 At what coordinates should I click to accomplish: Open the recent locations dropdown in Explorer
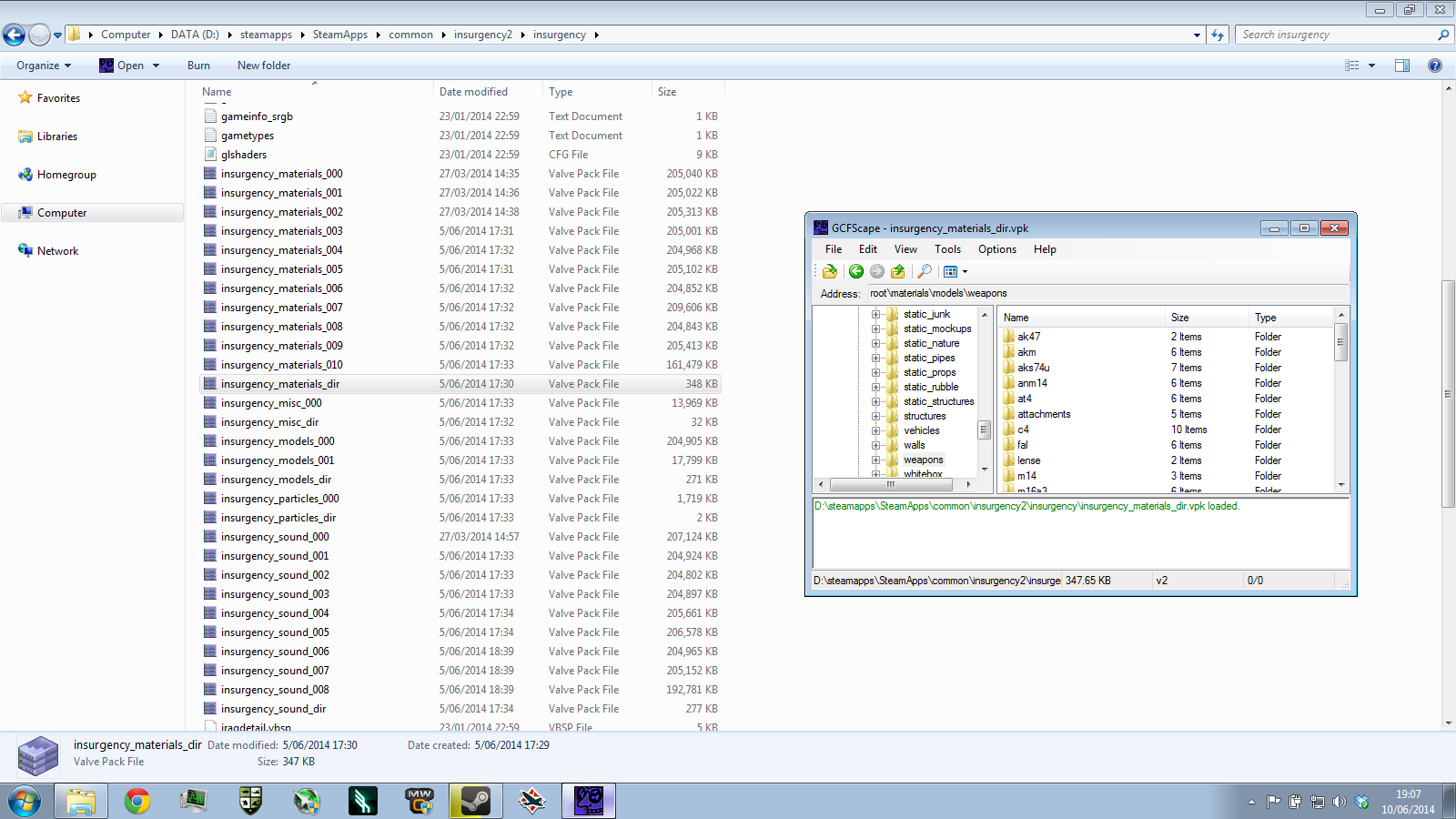(x=58, y=35)
